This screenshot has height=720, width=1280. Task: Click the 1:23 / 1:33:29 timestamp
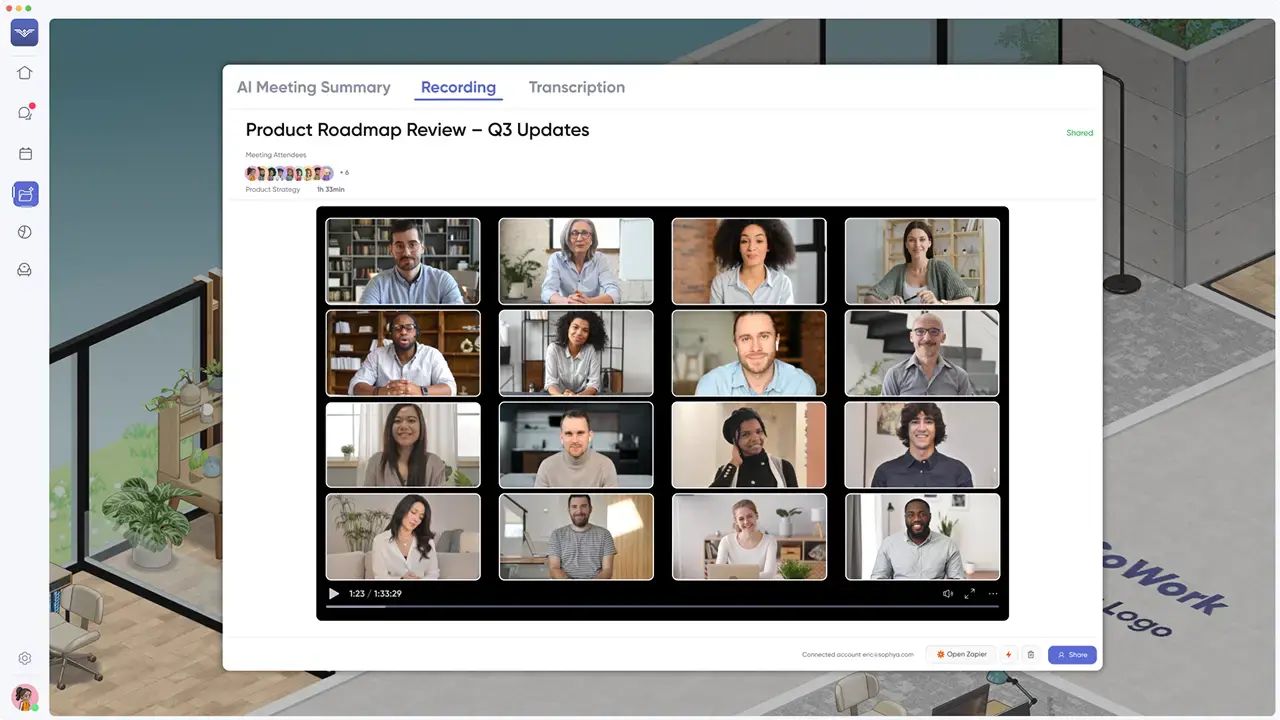pyautogui.click(x=375, y=594)
